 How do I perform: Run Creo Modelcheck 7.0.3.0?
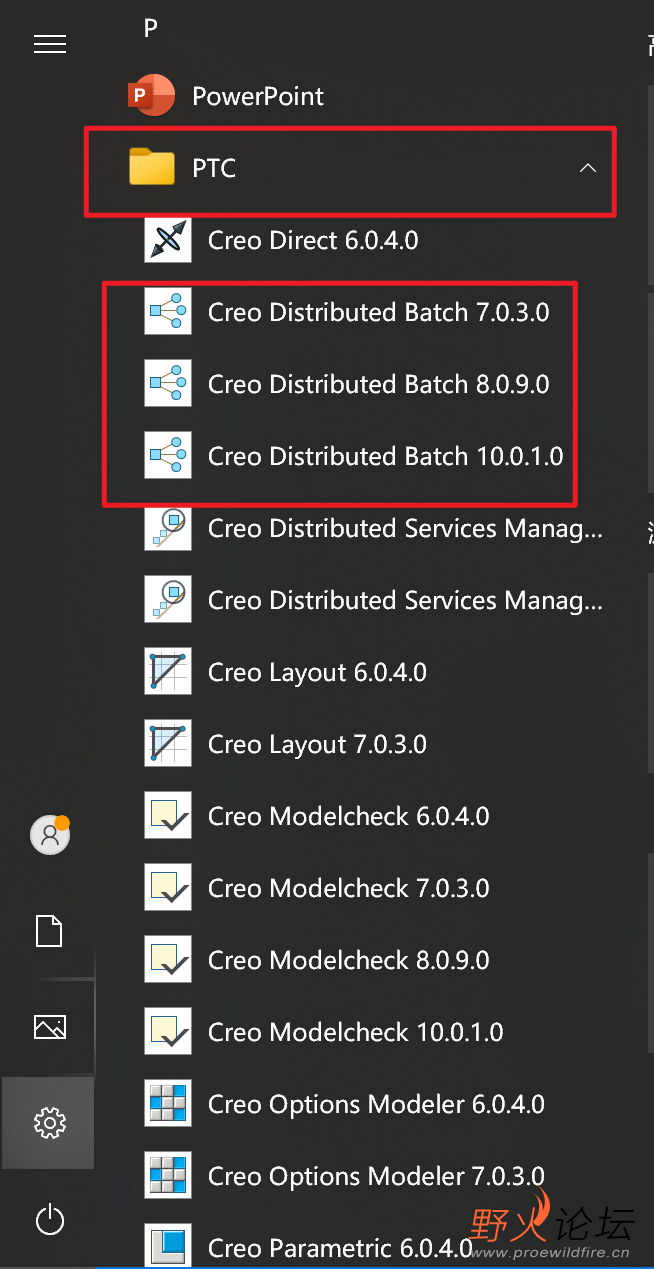348,888
